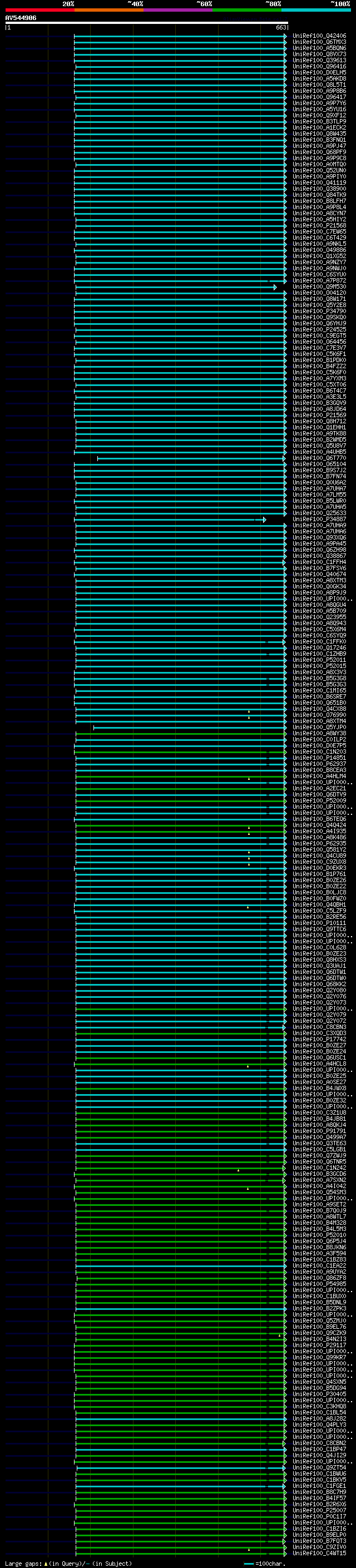This screenshot has width=356, height=1568.
Task: Select label UniRef100_A3F594
Action: (x=319, y=1253)
